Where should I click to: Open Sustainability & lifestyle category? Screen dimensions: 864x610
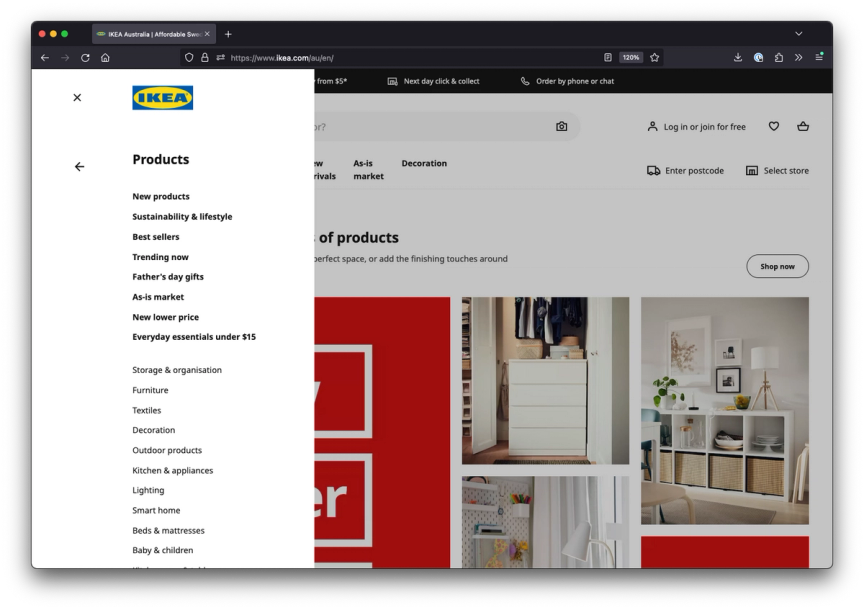tap(182, 217)
